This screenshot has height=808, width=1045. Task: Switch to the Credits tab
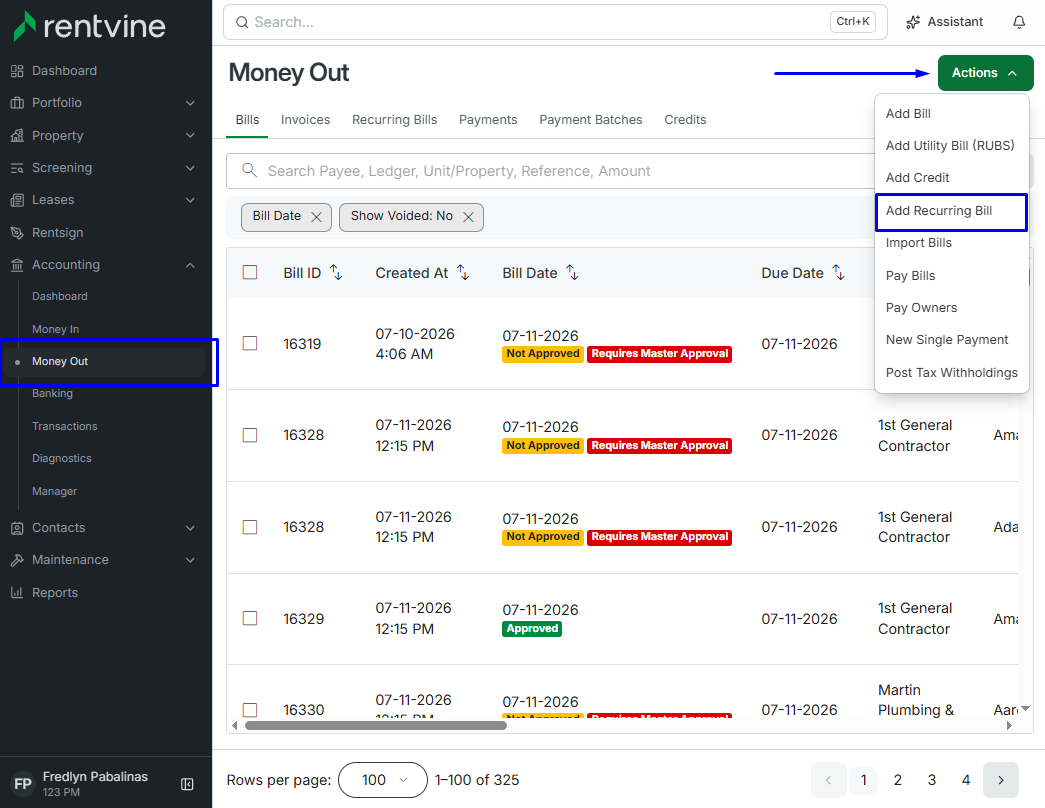[685, 120]
